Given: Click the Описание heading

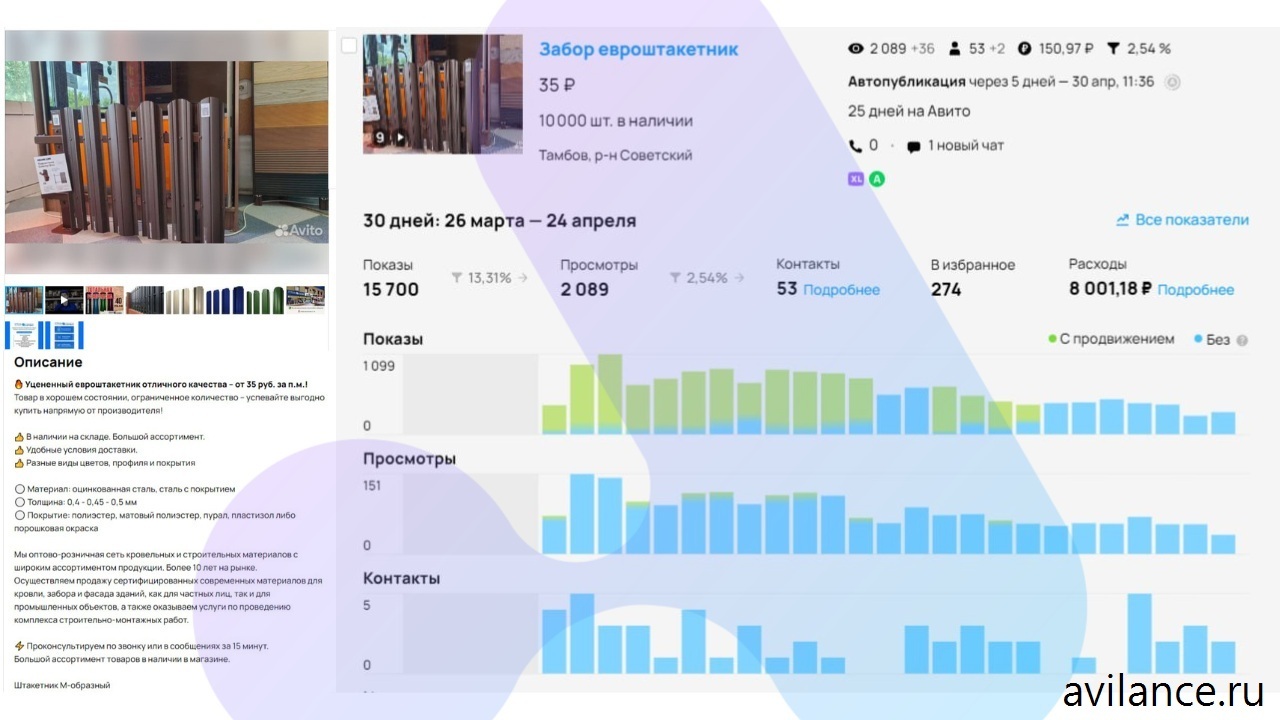Looking at the screenshot, I should [x=48, y=362].
